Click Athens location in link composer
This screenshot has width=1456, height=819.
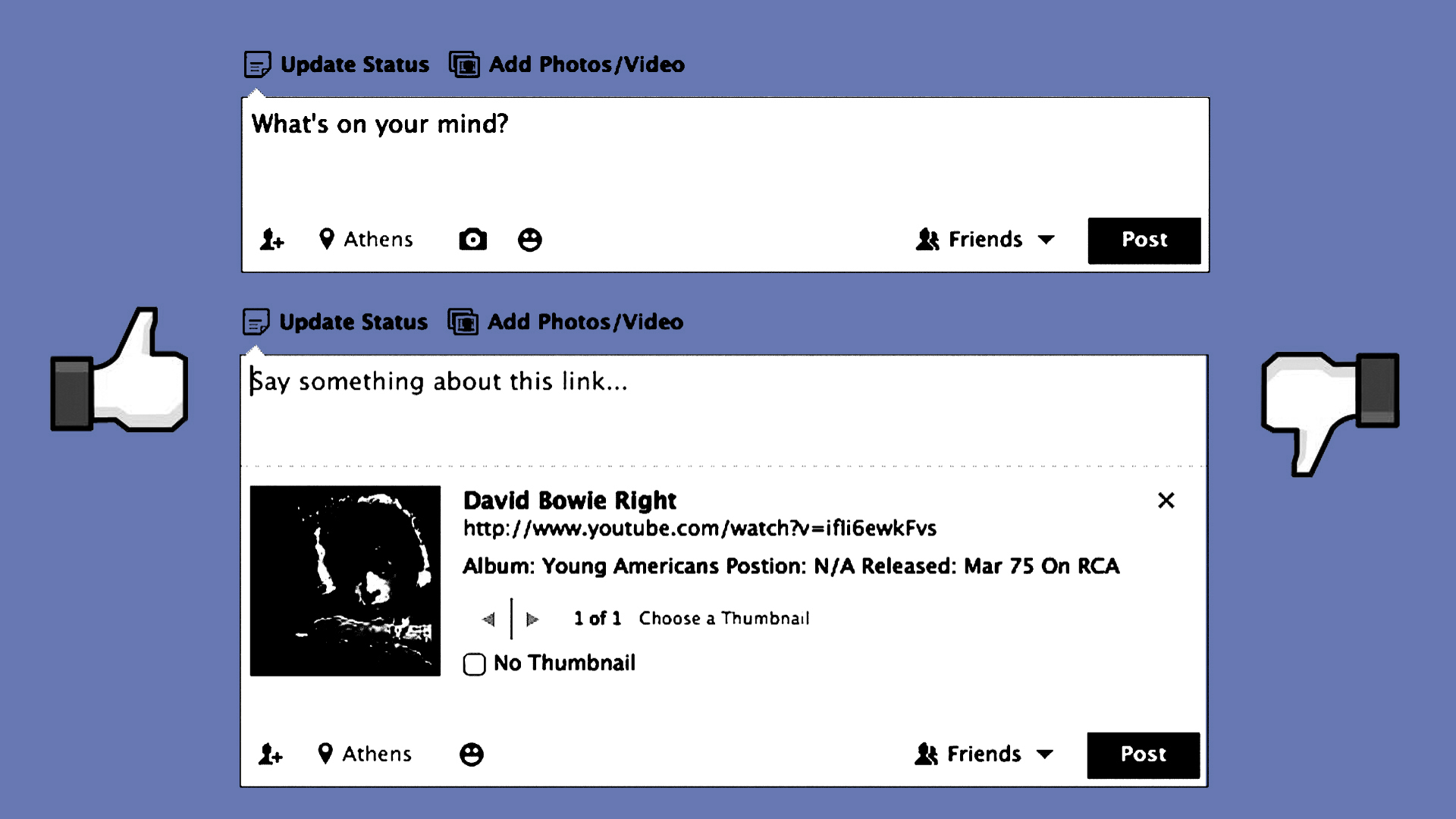(365, 755)
